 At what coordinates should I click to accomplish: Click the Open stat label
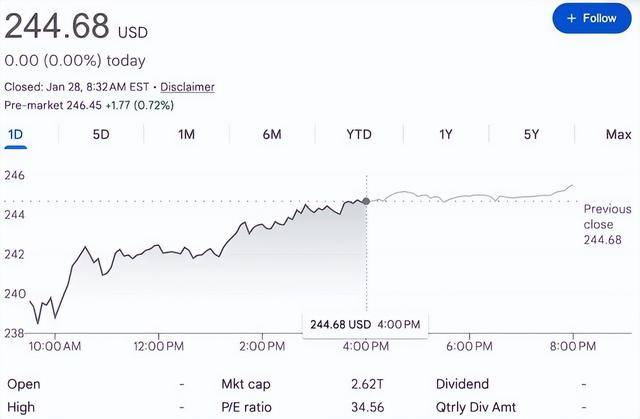click(x=24, y=383)
